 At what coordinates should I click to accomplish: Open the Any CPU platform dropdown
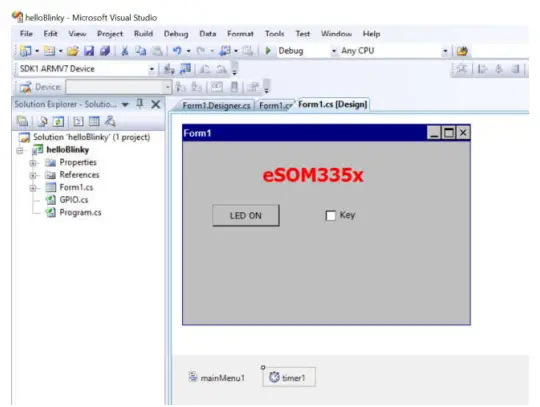(445, 51)
